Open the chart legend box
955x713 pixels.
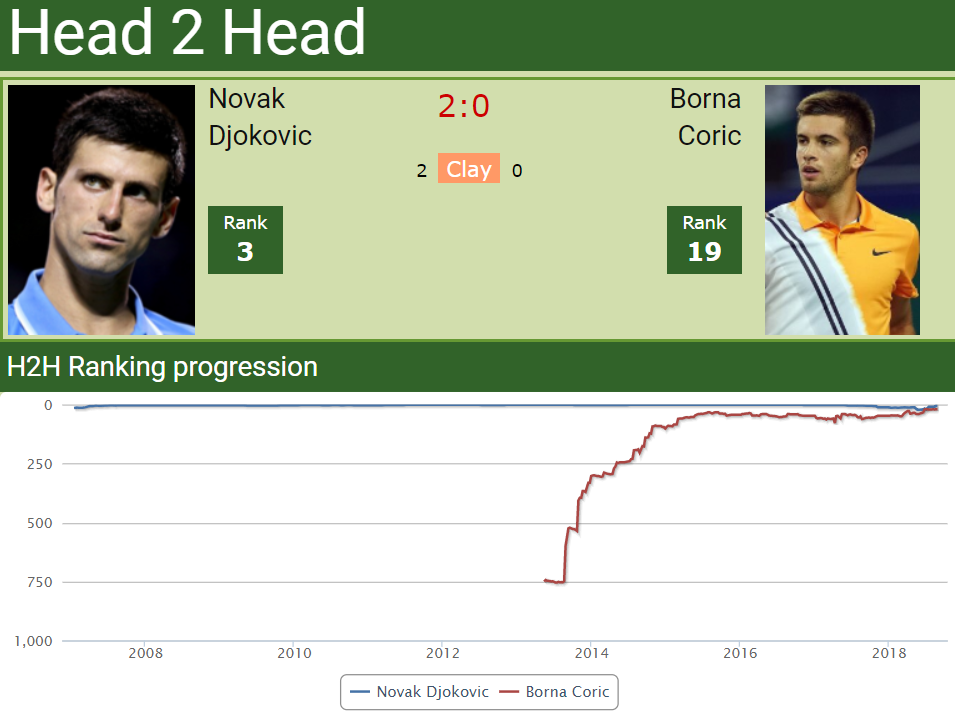(478, 692)
